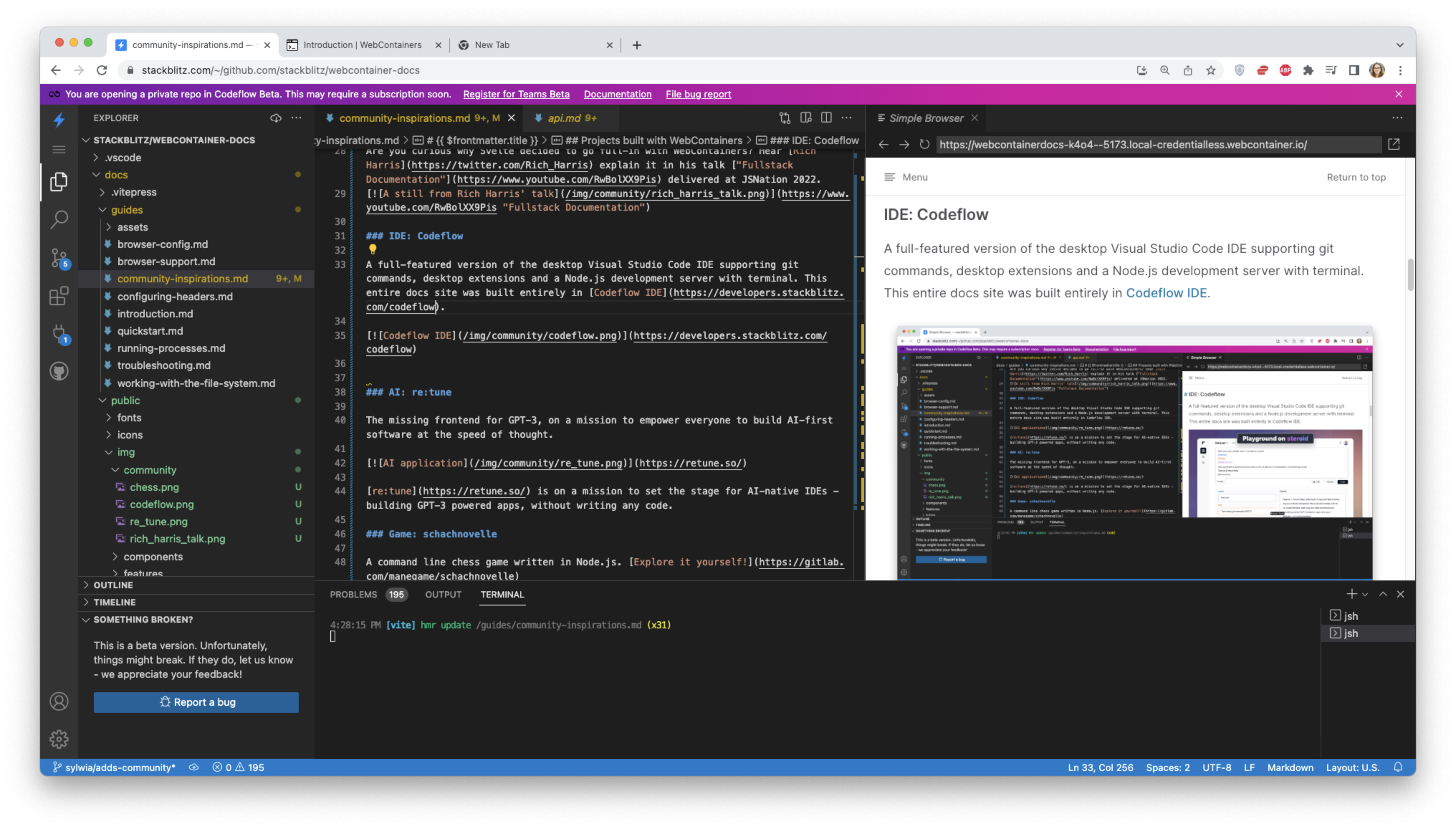Toggle the PROBLEMS panel tab
Image resolution: width=1456 pixels, height=829 pixels.
tap(354, 594)
